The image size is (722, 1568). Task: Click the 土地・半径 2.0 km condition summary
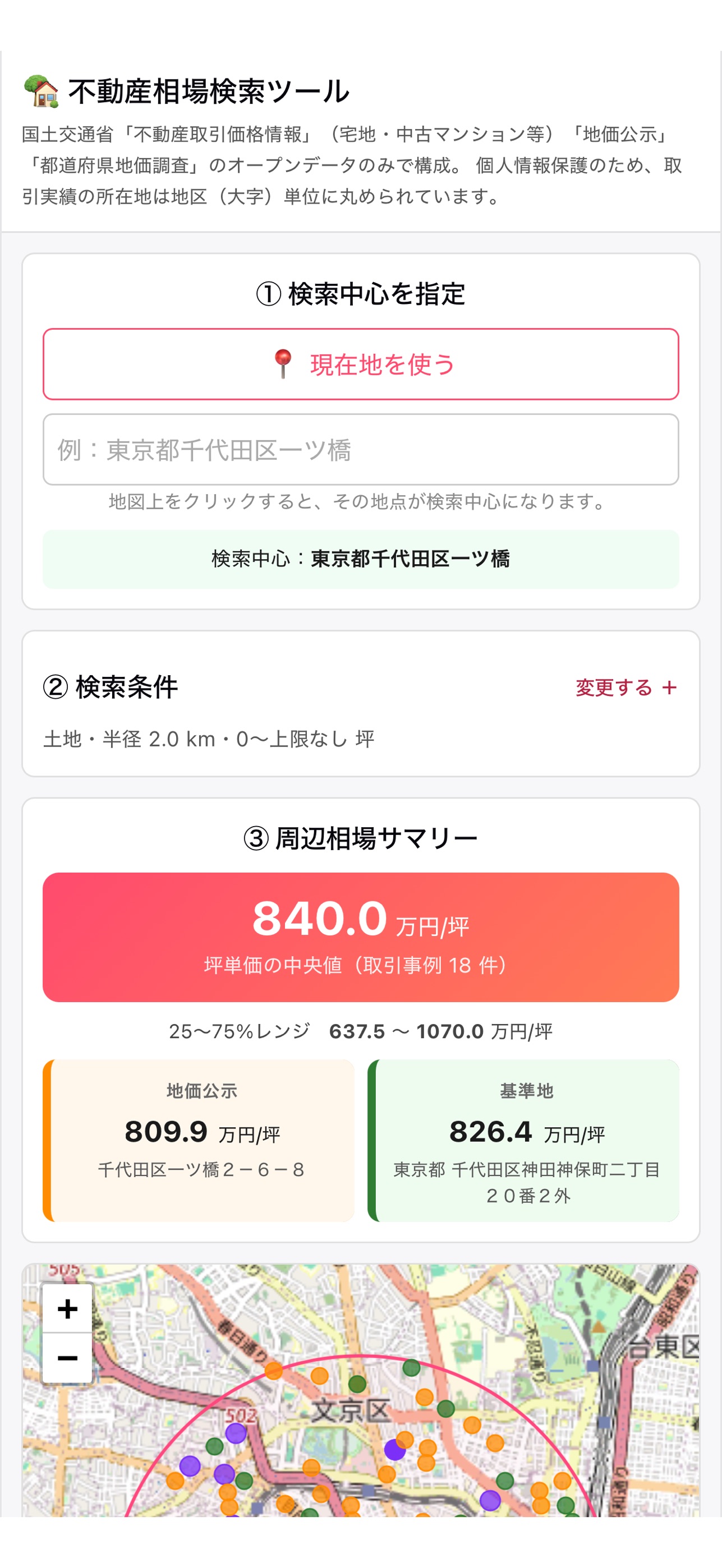coord(209,739)
